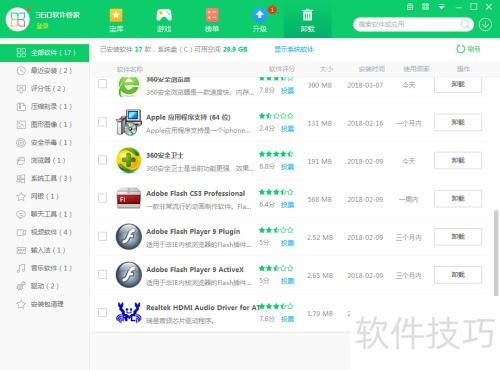Click the Flash Player 9 ActiveX icon
Image resolution: width=500 pixels, height=370 pixels.
[x=129, y=275]
